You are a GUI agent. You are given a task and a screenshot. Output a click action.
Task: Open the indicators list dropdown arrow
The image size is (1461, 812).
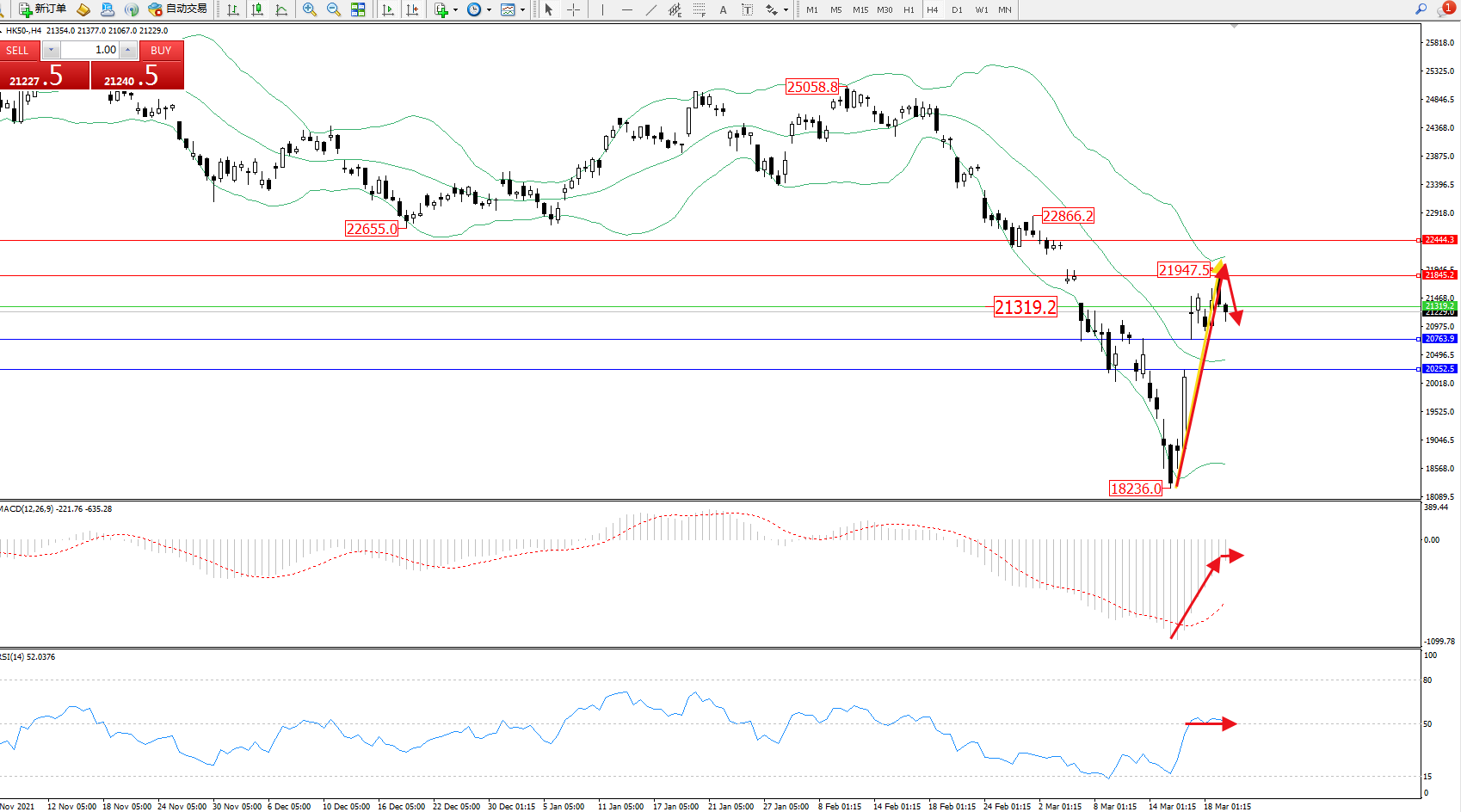click(455, 10)
